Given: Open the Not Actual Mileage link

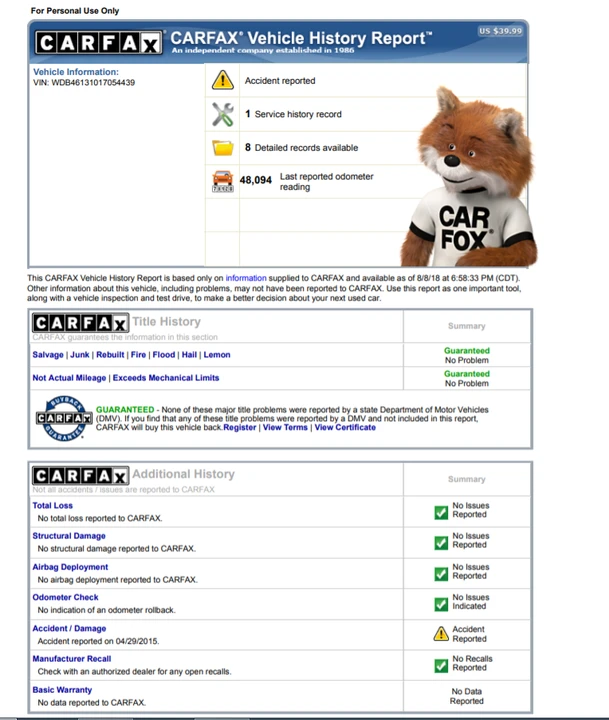Looking at the screenshot, I should coord(69,377).
